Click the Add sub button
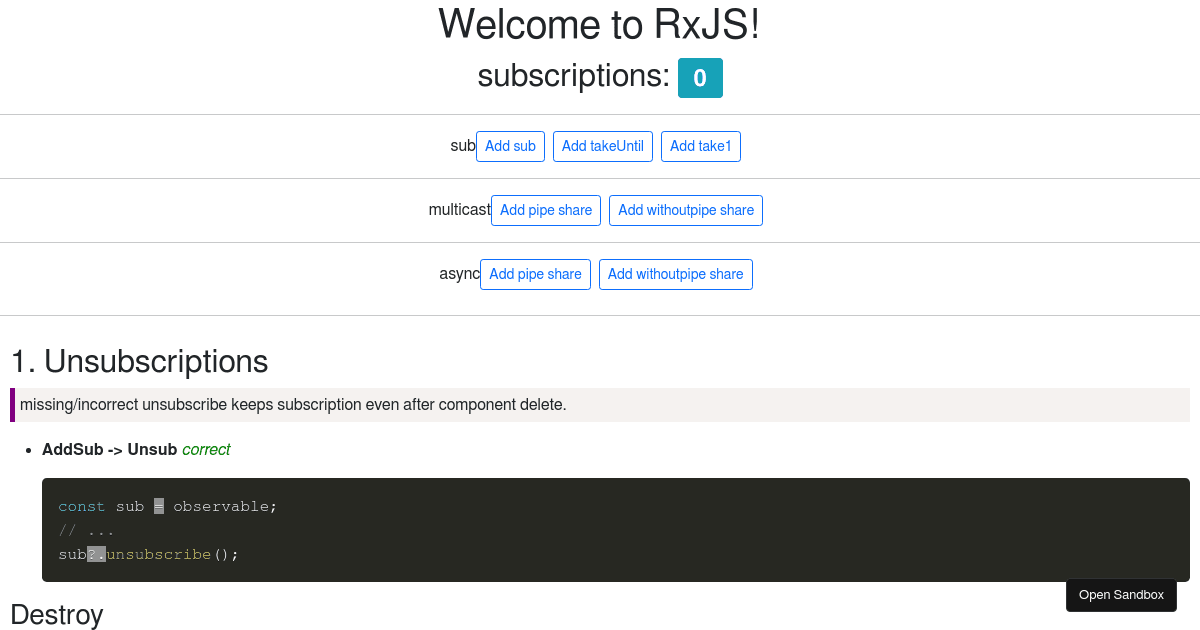Image resolution: width=1200 pixels, height=630 pixels. (x=510, y=146)
